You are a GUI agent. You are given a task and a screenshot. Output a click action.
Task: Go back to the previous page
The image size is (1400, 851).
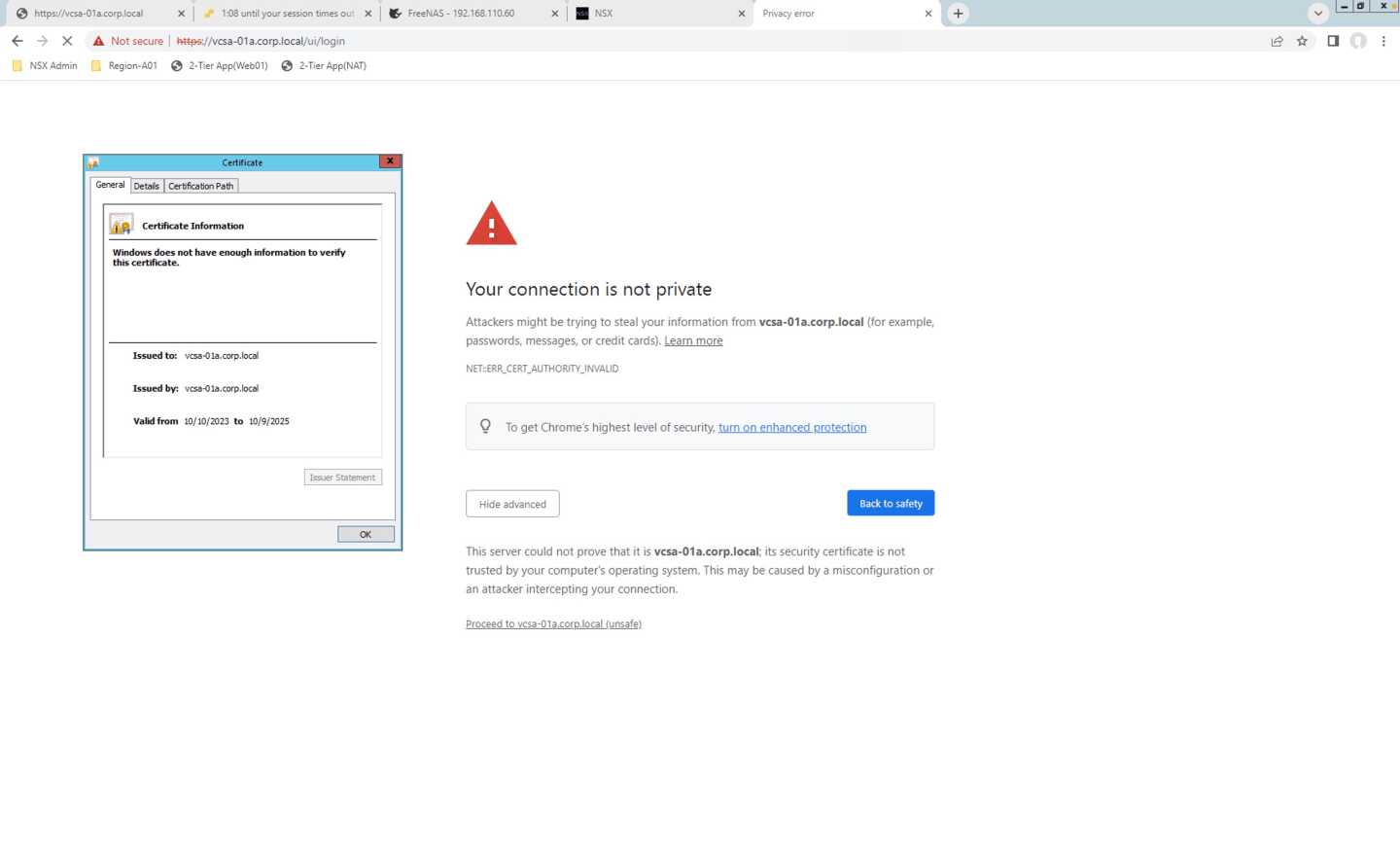click(17, 41)
